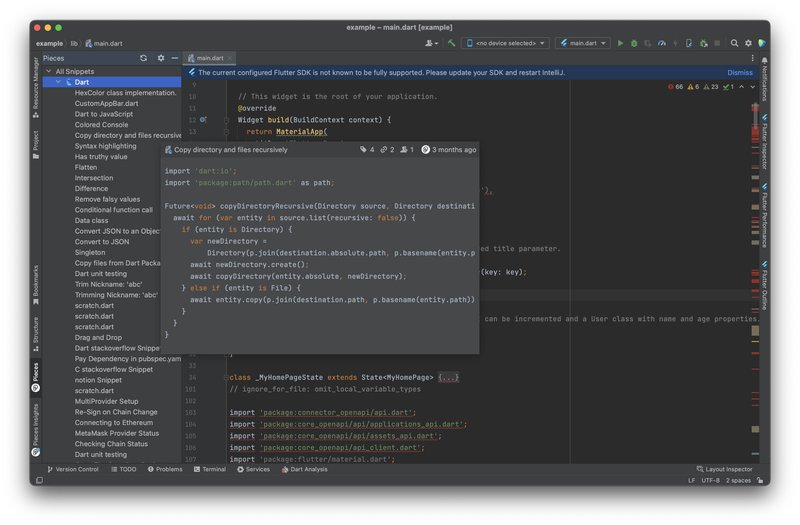Open the main.dart run configuration dropdown
Screen dimensions: 800x525
tap(583, 43)
